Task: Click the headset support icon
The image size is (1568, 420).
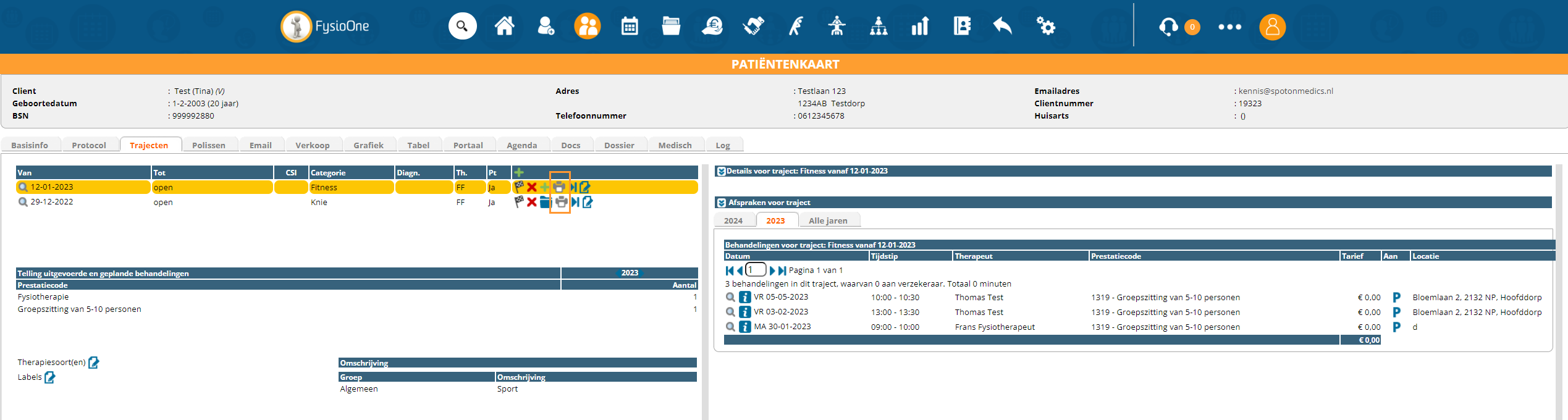Action: [1168, 27]
